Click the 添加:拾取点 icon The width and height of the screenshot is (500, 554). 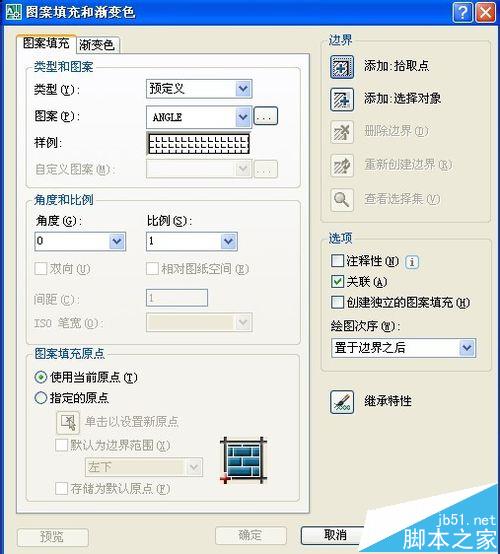(342, 66)
